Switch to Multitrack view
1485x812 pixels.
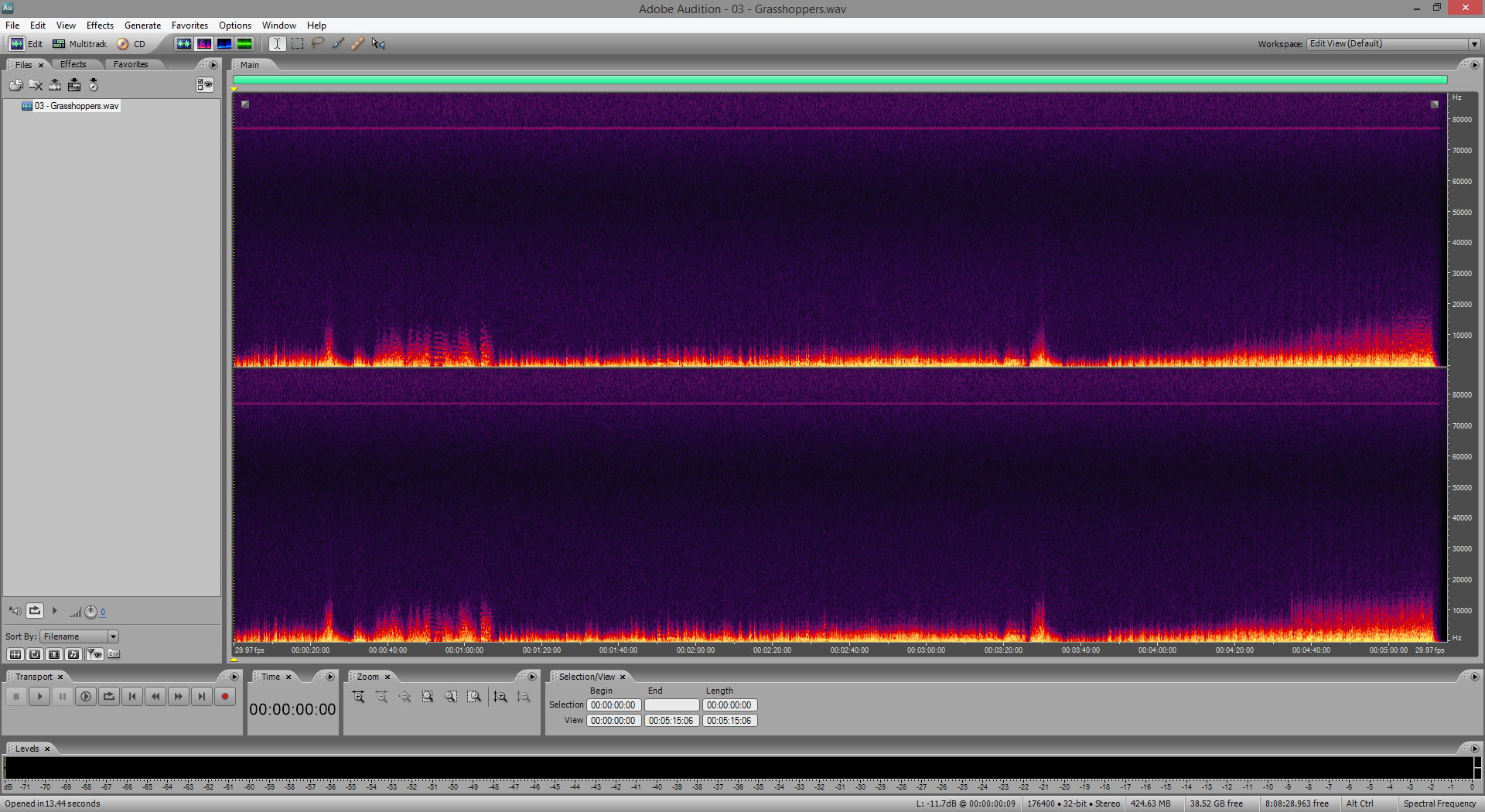[x=79, y=44]
